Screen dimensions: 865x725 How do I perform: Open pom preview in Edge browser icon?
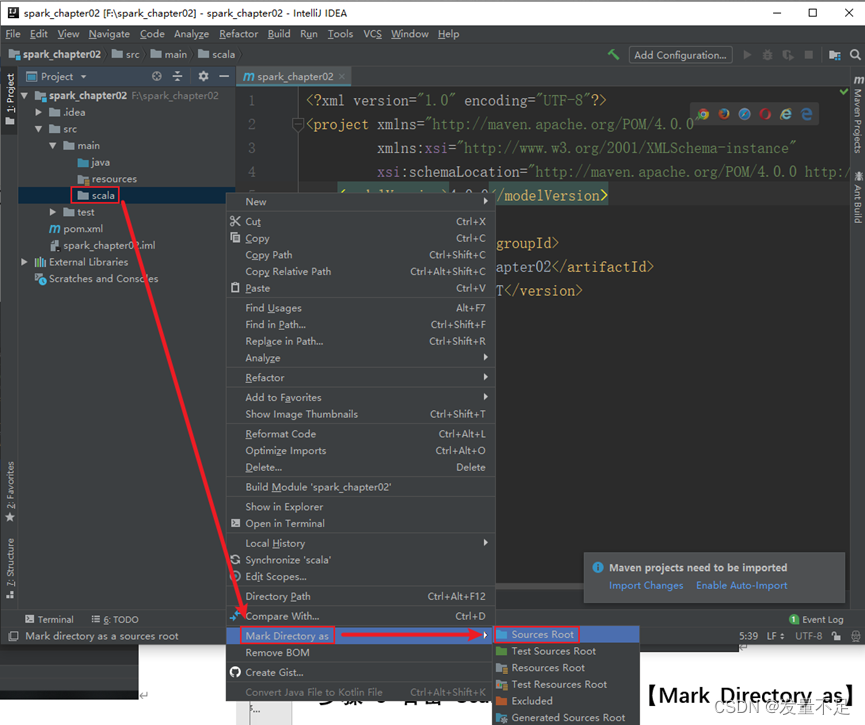coord(807,114)
